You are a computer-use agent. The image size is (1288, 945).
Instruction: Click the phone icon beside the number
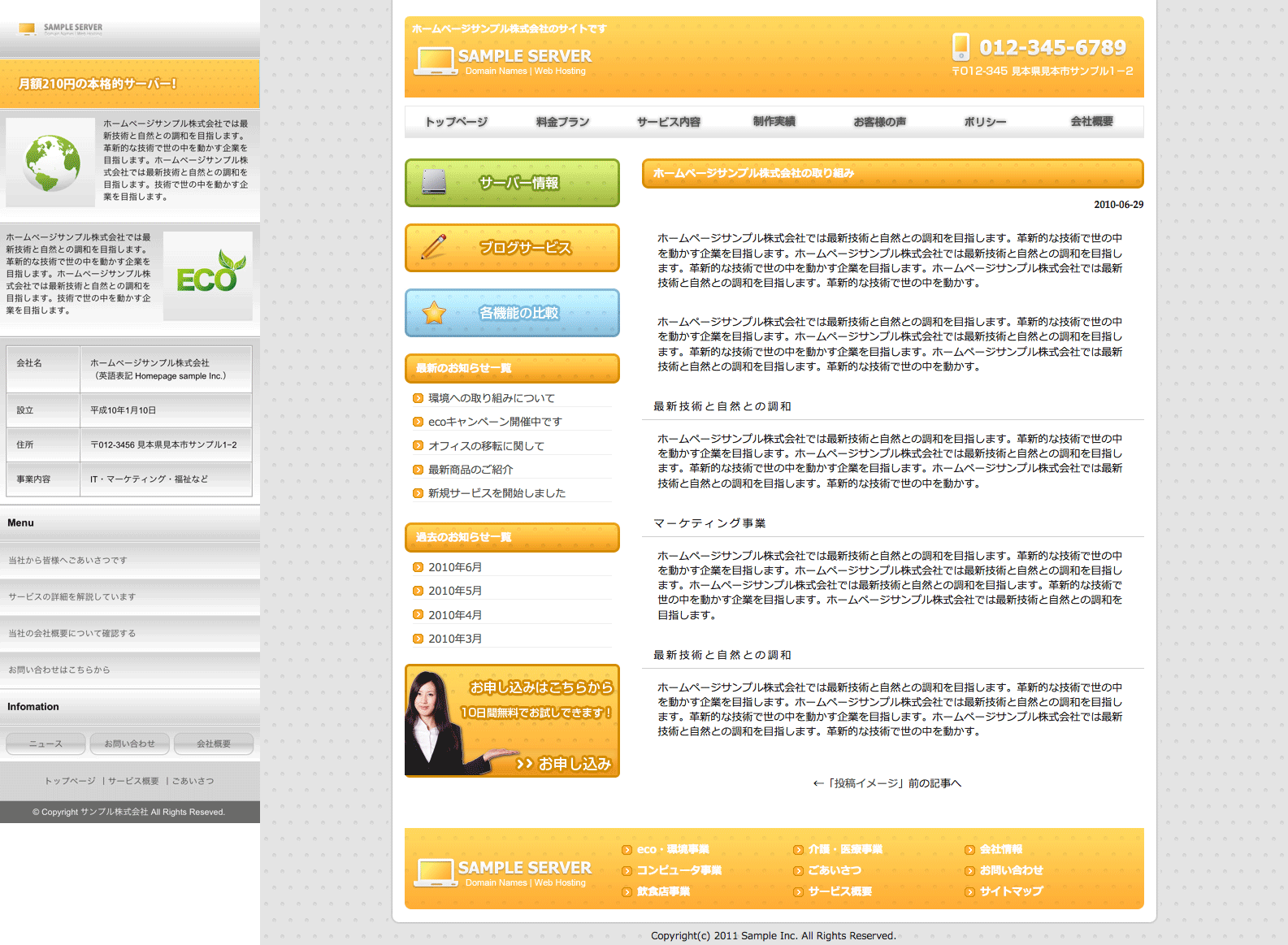(961, 47)
